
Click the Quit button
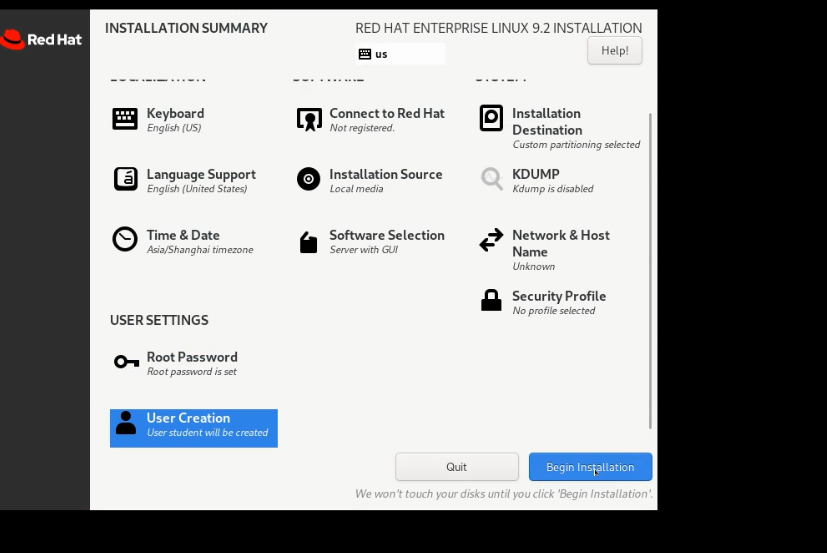coord(457,467)
